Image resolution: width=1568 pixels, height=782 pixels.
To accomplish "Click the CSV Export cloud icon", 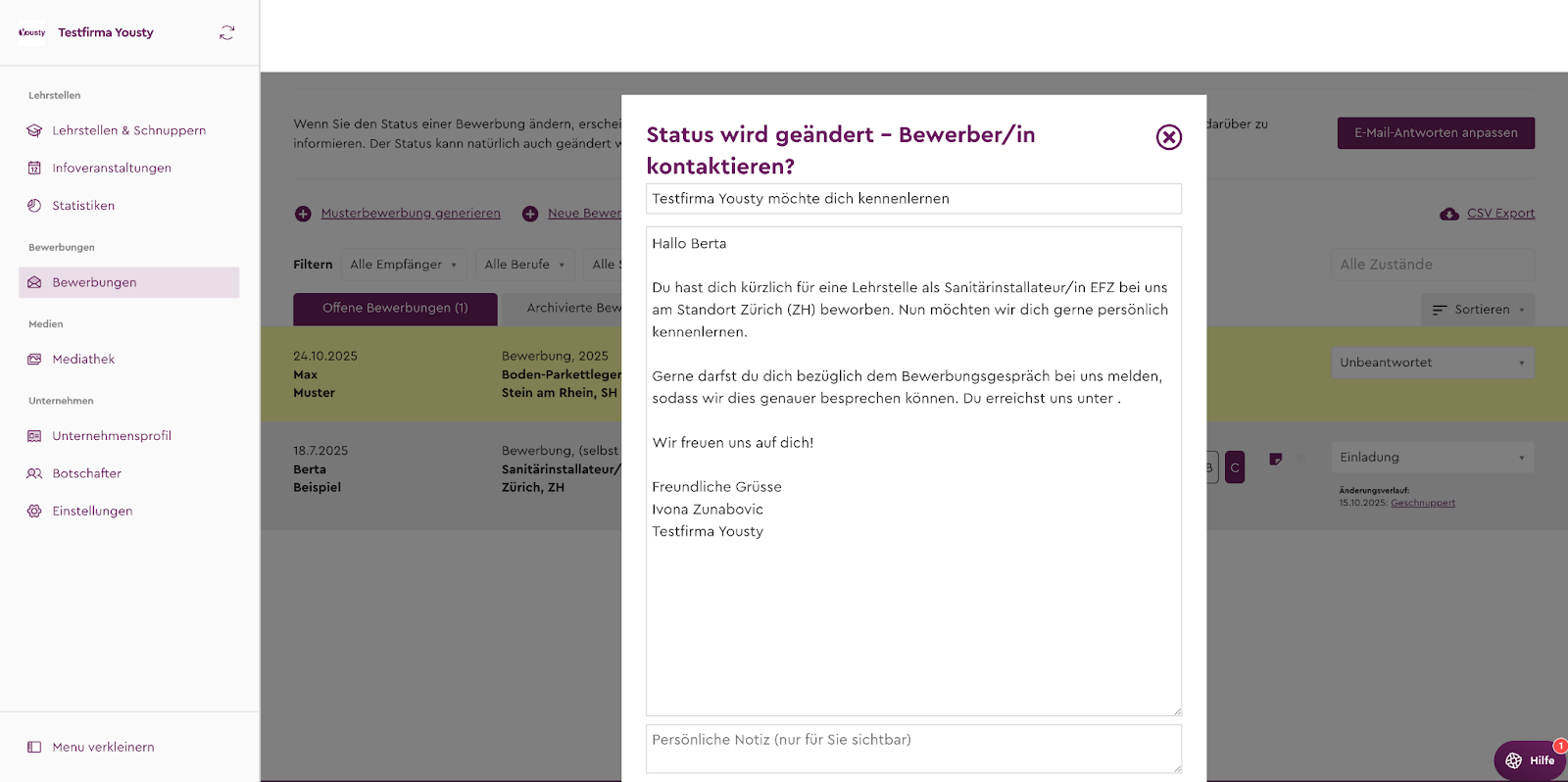I will tap(1448, 214).
